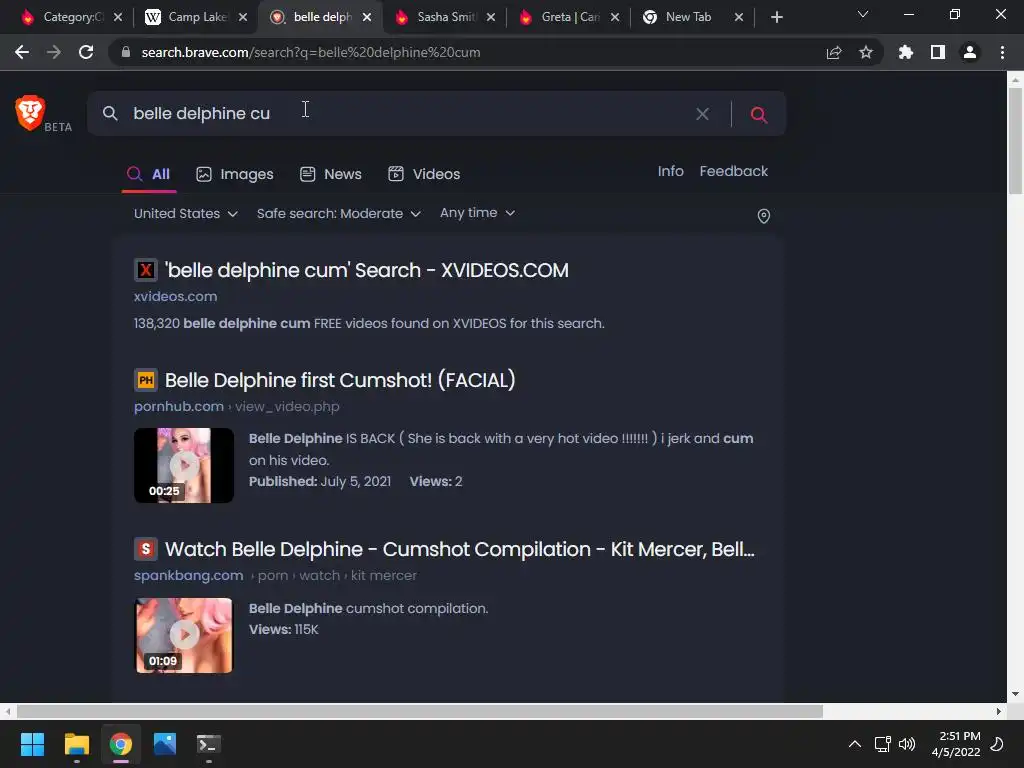Click the horizontal scrollbar thumb

pos(419,711)
